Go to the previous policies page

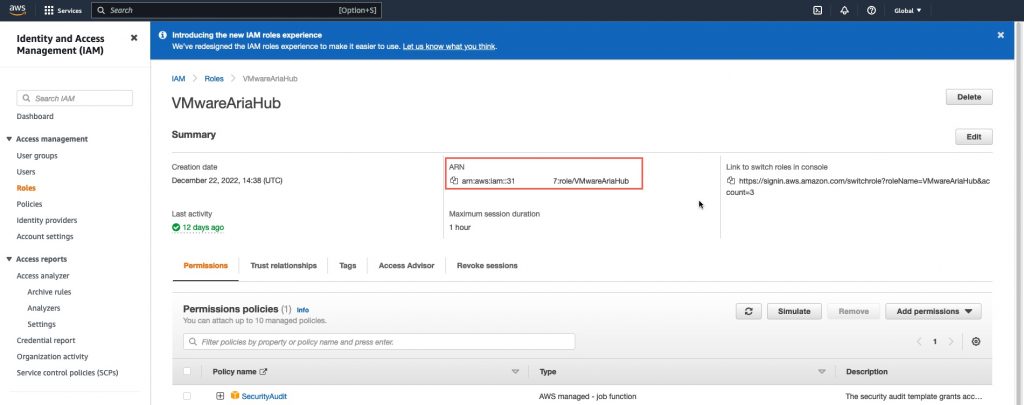[919, 342]
